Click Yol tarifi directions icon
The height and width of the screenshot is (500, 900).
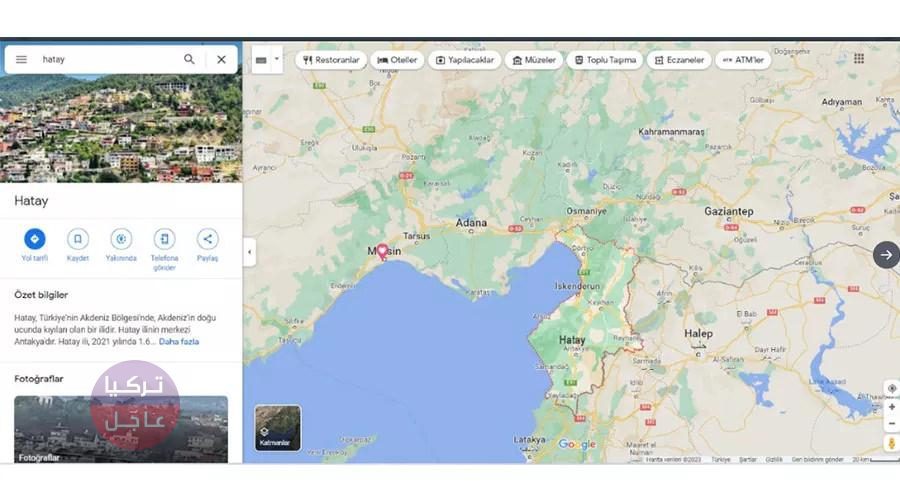[x=34, y=239]
